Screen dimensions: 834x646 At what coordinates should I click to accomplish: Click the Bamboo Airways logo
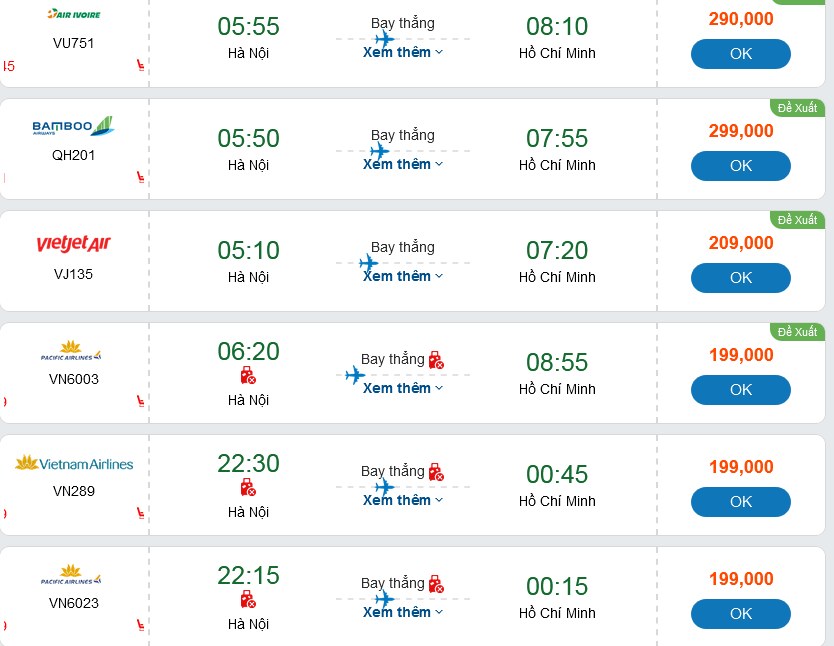pyautogui.click(x=73, y=127)
